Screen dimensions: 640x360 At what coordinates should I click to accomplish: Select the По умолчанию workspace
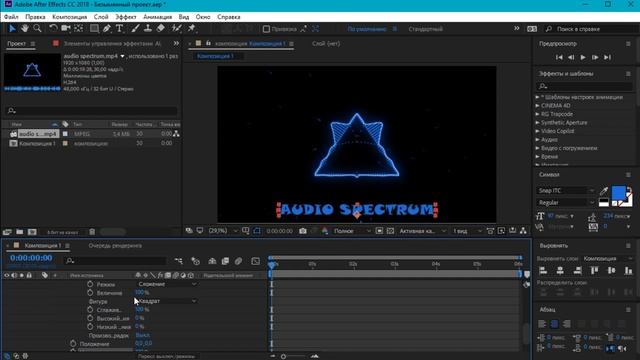(x=367, y=29)
